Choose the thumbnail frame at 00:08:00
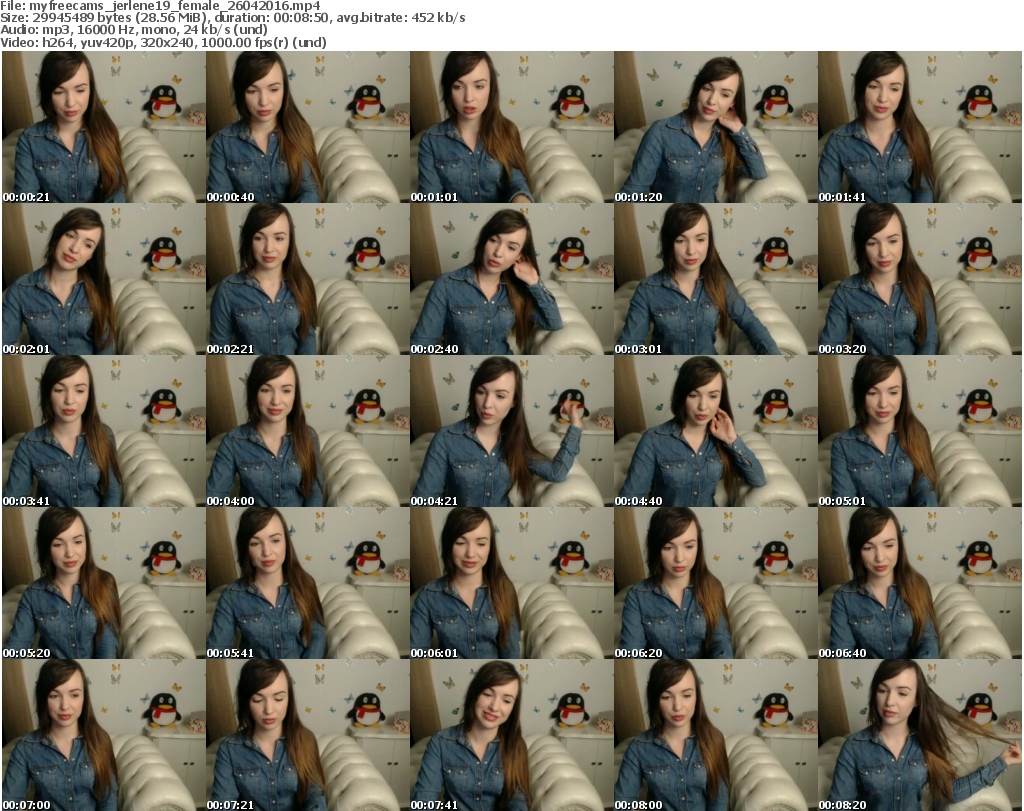This screenshot has height=811, width=1024. click(716, 735)
